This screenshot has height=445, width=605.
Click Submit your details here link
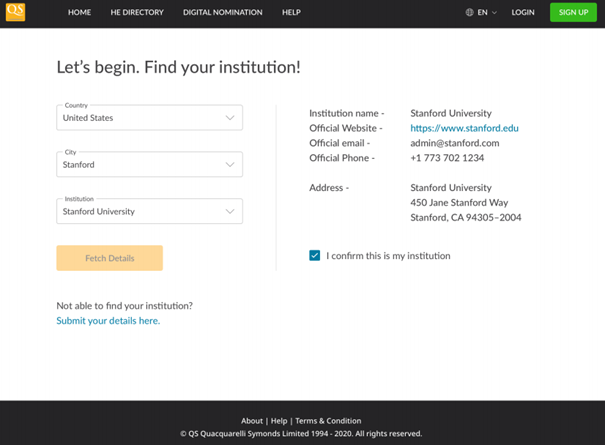[x=108, y=321]
